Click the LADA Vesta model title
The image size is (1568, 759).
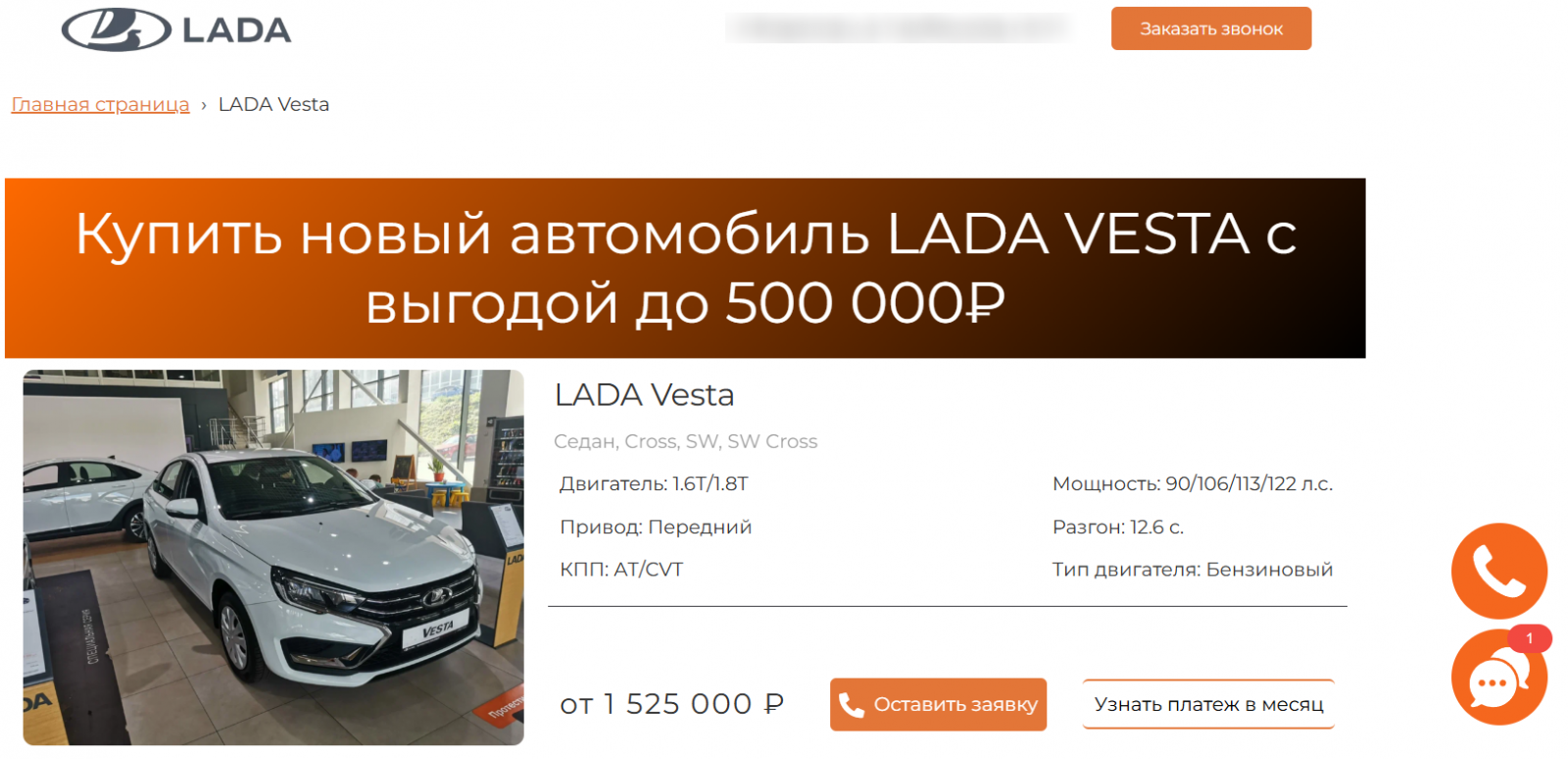click(644, 394)
